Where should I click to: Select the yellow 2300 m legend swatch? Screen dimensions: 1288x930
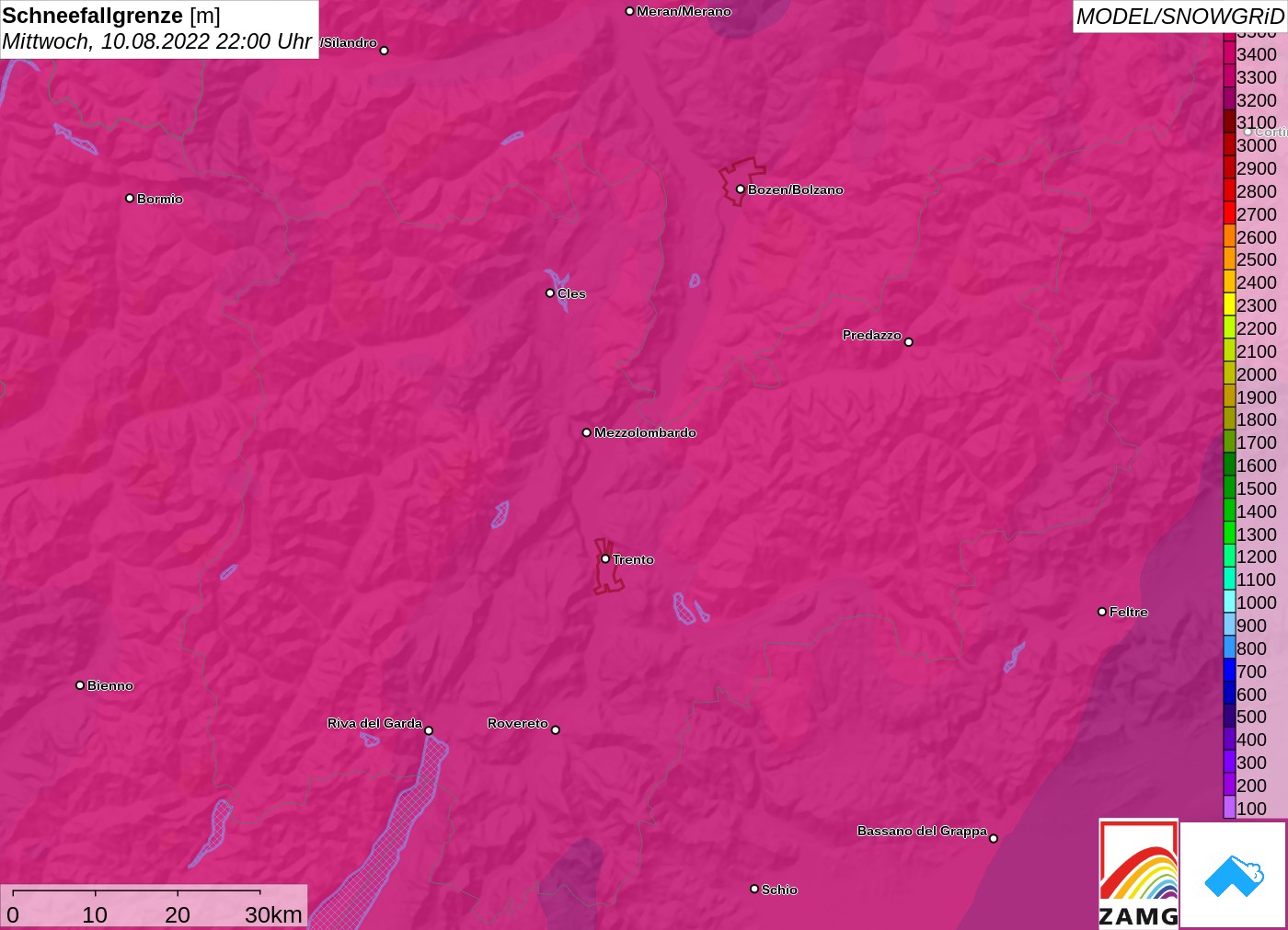(x=1229, y=305)
